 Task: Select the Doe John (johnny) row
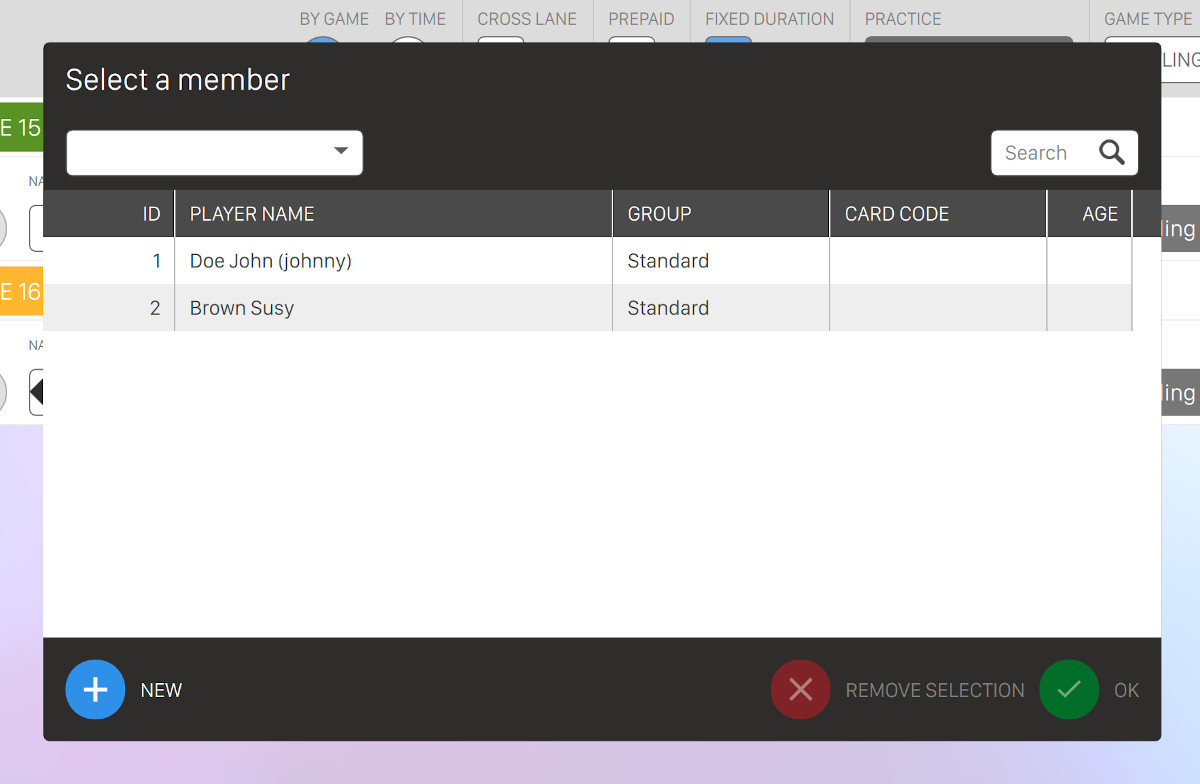[270, 261]
